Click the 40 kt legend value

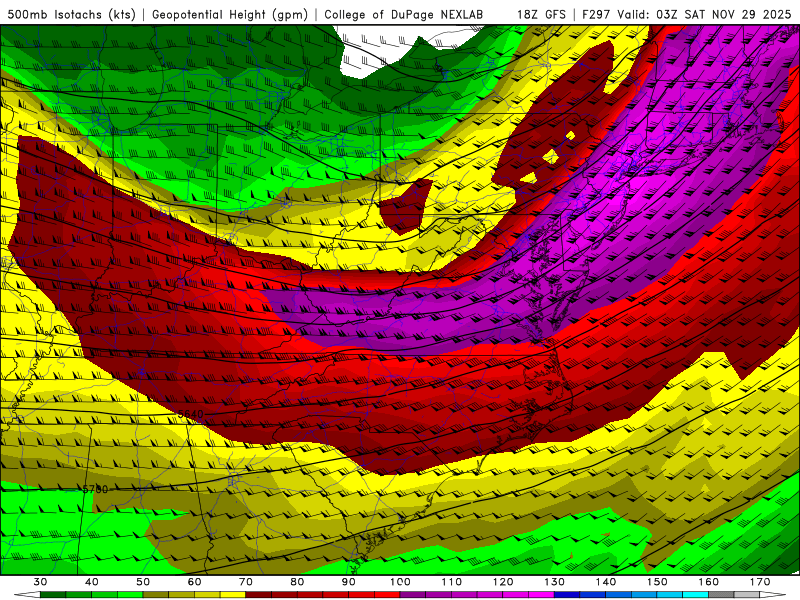pyautogui.click(x=91, y=582)
